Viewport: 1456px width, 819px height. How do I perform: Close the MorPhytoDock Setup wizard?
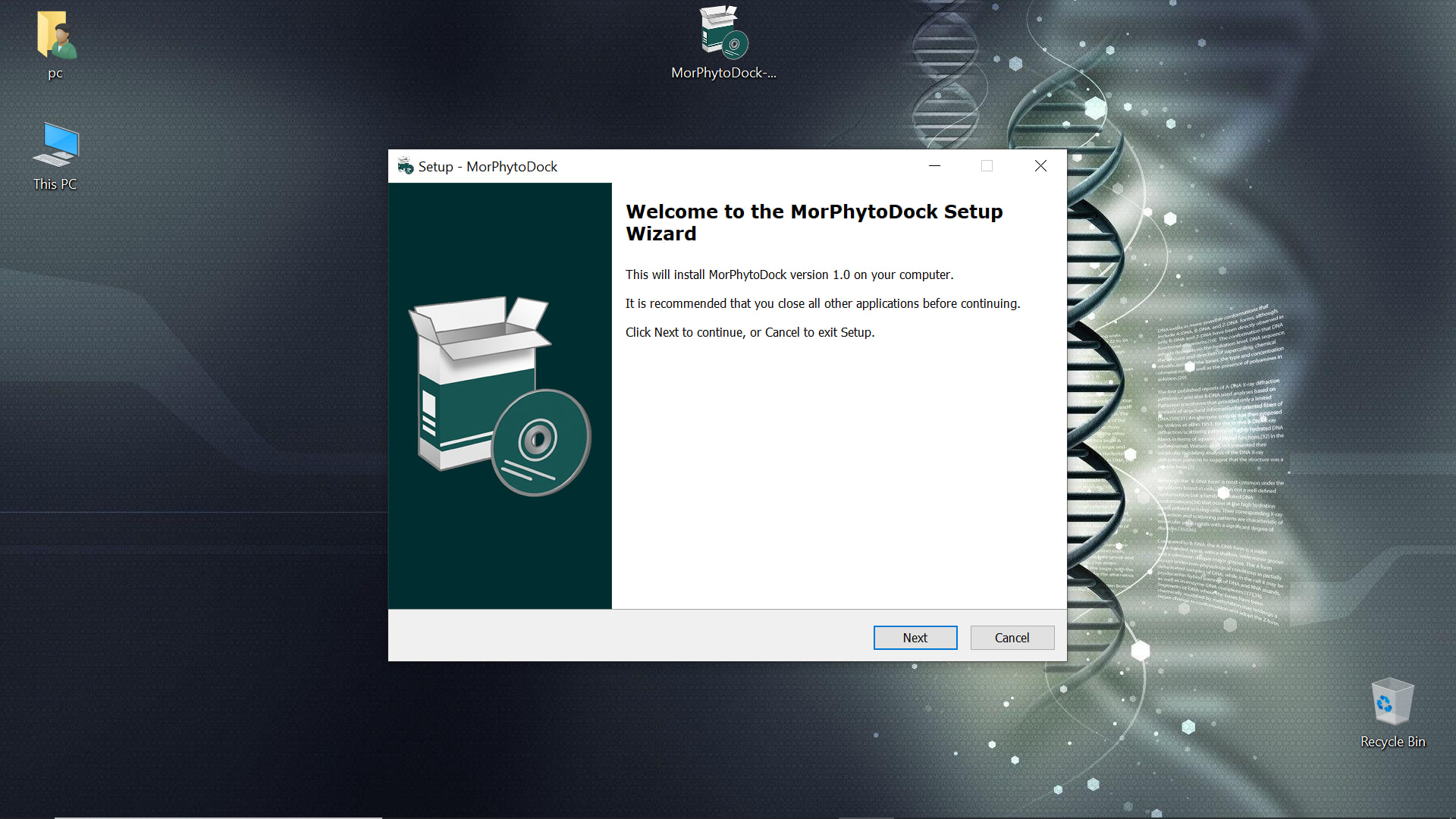[x=1040, y=166]
